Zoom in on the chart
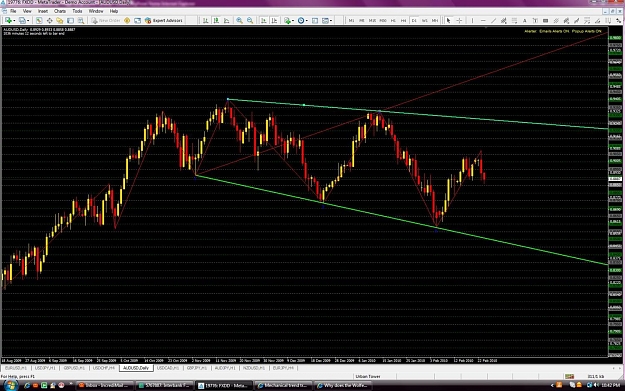This screenshot has width=625, height=391. point(239,20)
